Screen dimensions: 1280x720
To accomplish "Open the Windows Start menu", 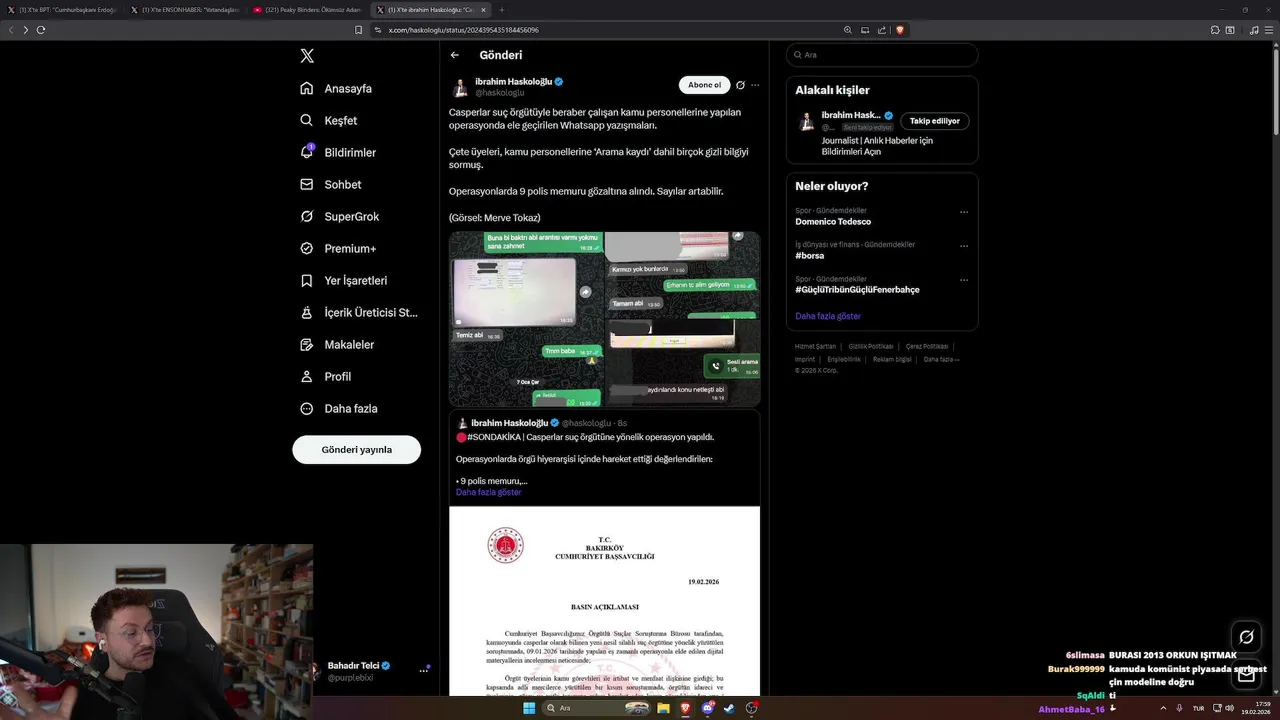I will [529, 708].
